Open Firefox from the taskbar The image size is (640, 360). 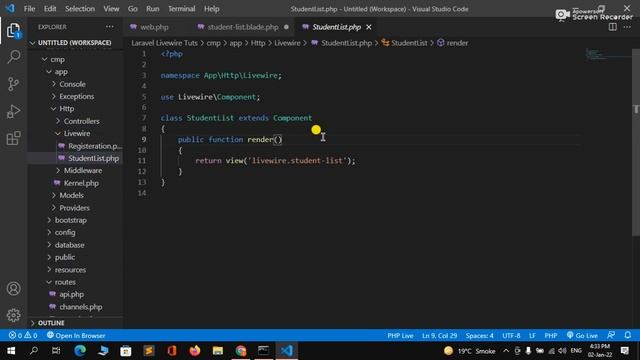pyautogui.click(x=195, y=351)
